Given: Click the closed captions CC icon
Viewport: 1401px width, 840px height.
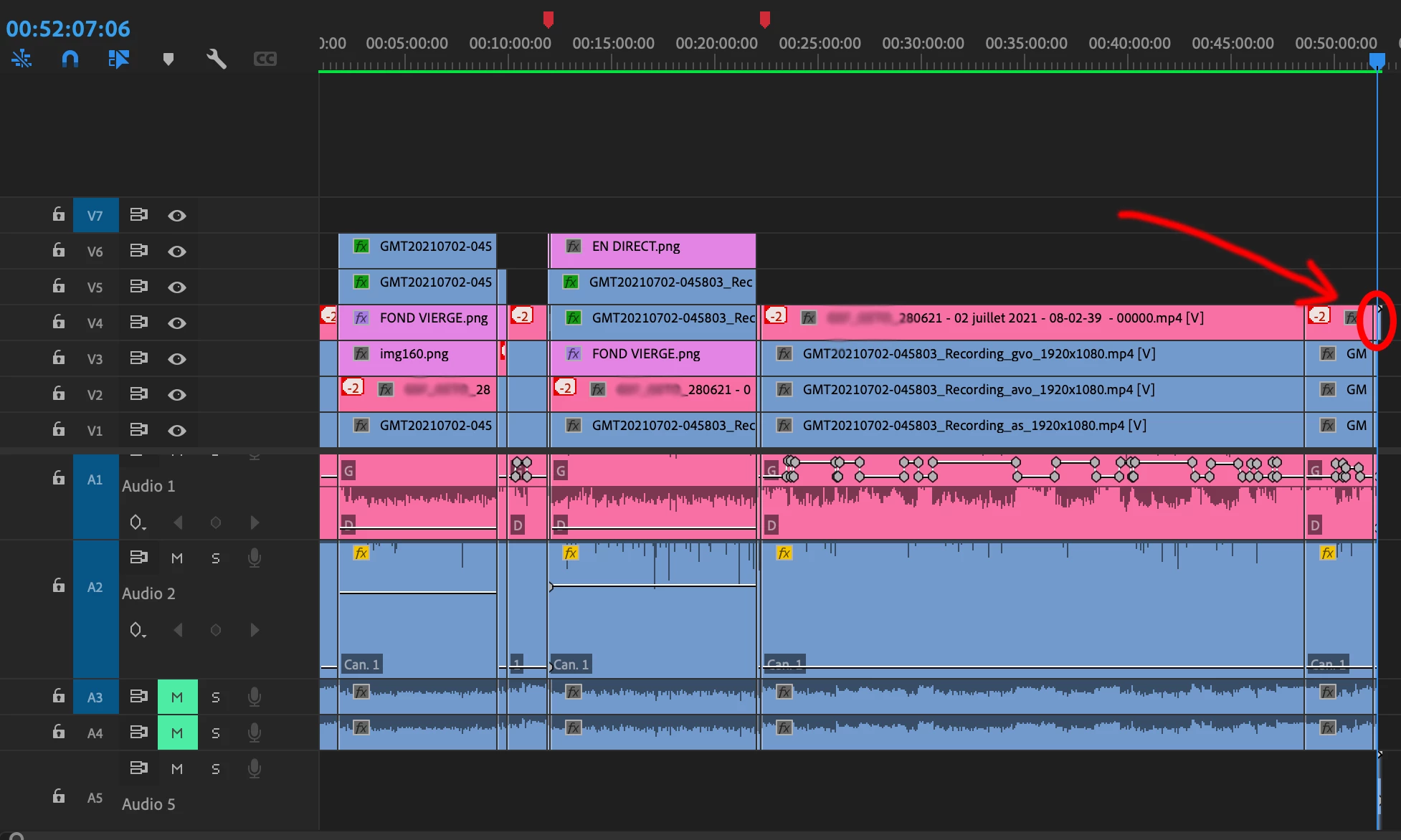Looking at the screenshot, I should [x=265, y=59].
